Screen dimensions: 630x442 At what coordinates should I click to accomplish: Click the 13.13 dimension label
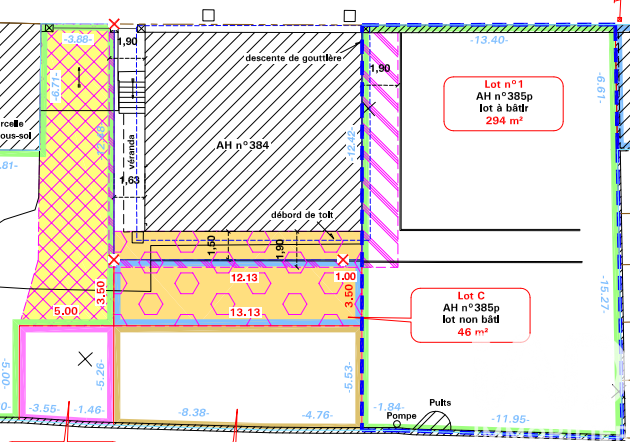point(245,312)
